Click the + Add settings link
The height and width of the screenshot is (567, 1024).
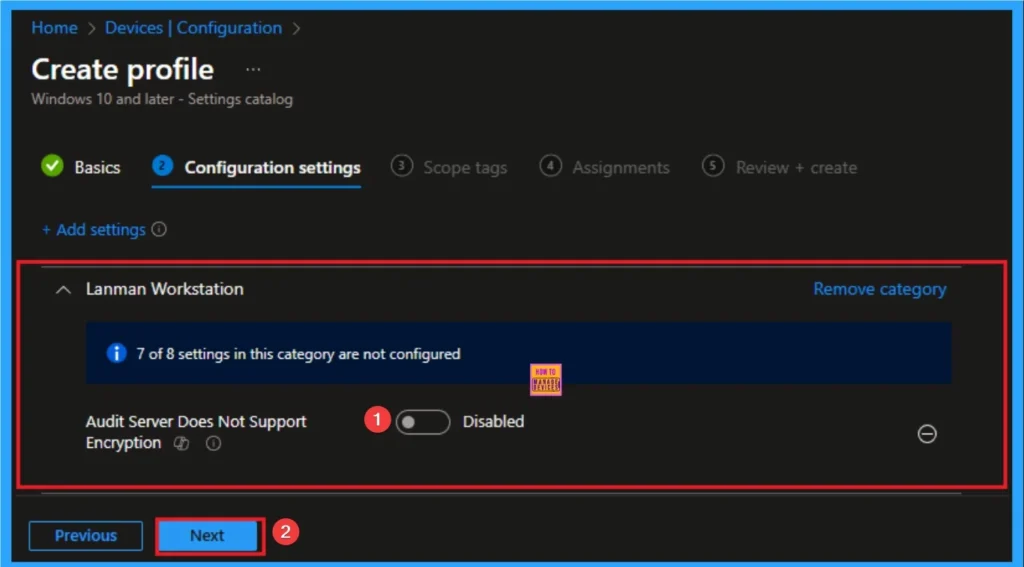tap(94, 229)
